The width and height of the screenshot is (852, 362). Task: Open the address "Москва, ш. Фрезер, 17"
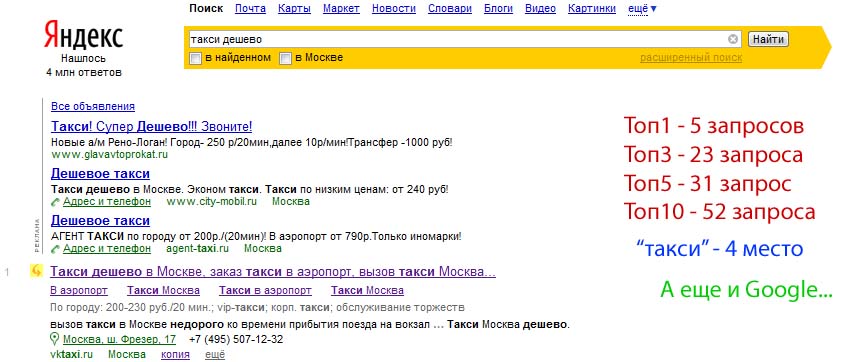pos(119,340)
